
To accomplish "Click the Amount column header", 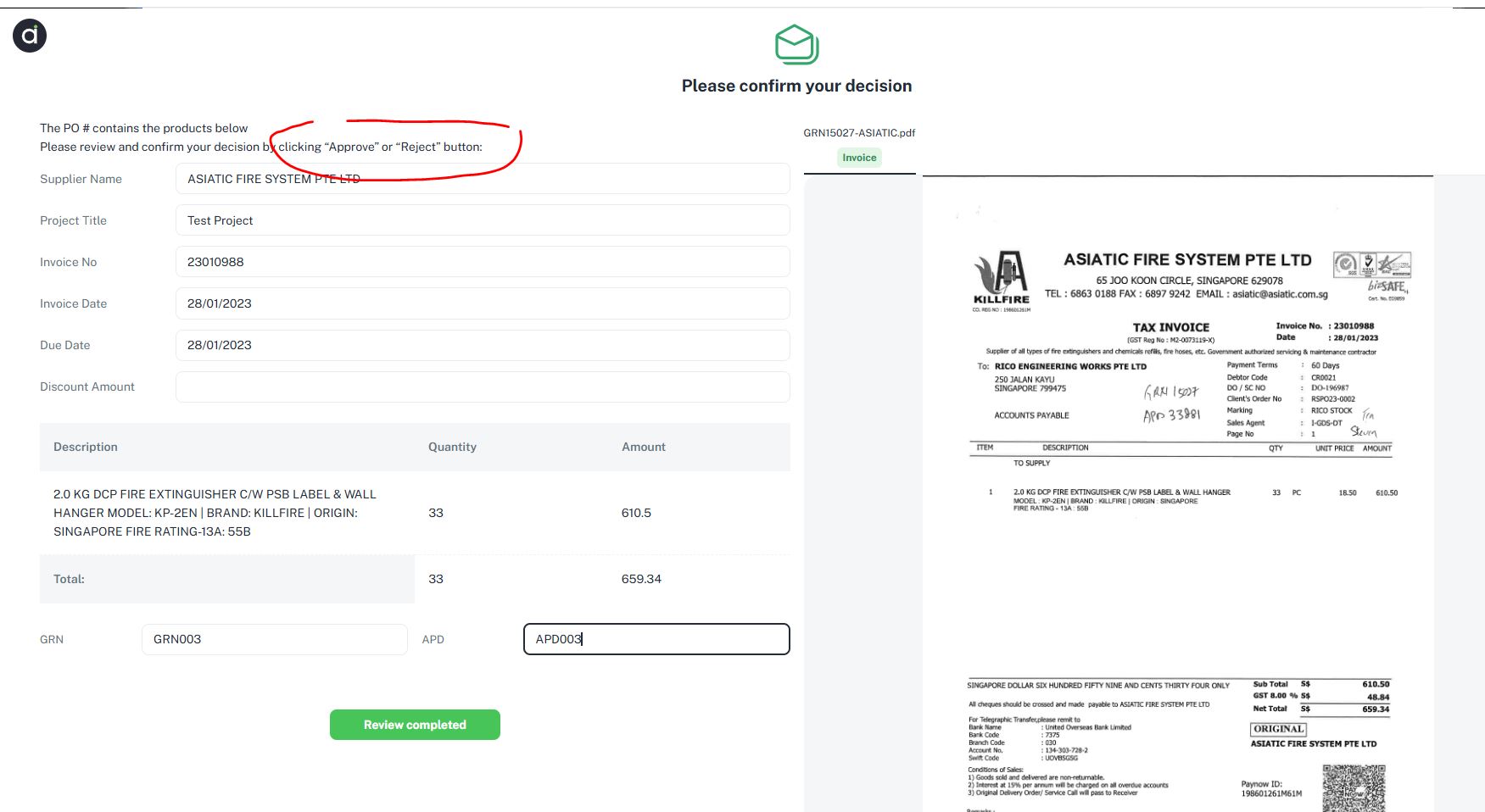I will click(x=643, y=447).
